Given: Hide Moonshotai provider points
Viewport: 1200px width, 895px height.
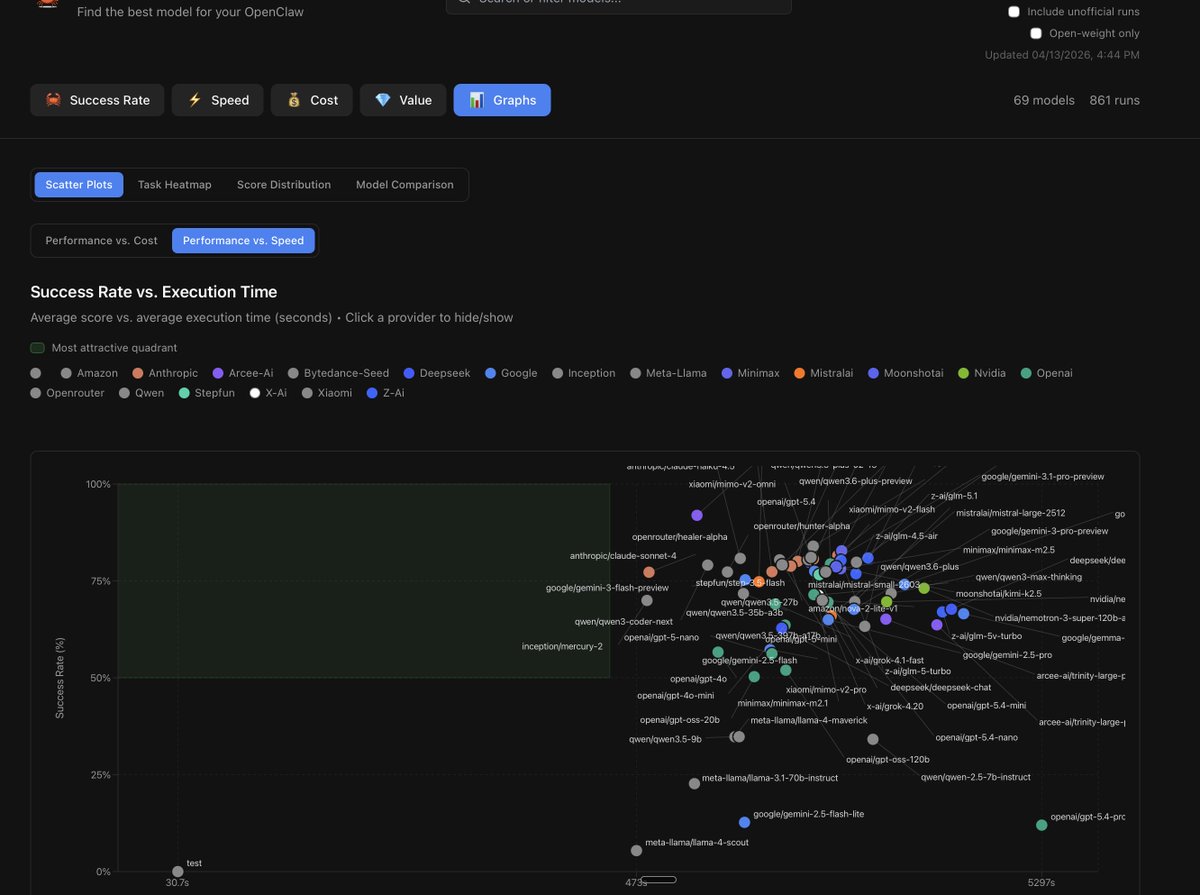Looking at the screenshot, I should click(906, 373).
